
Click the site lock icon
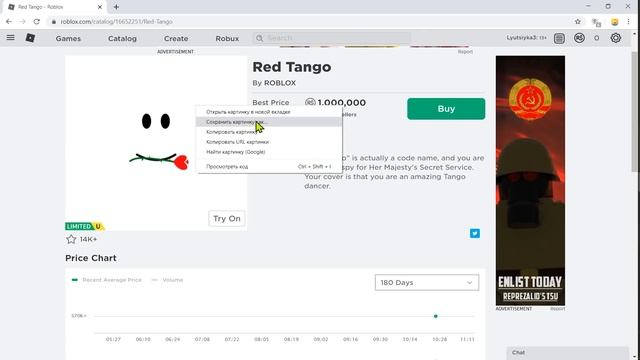(54, 22)
